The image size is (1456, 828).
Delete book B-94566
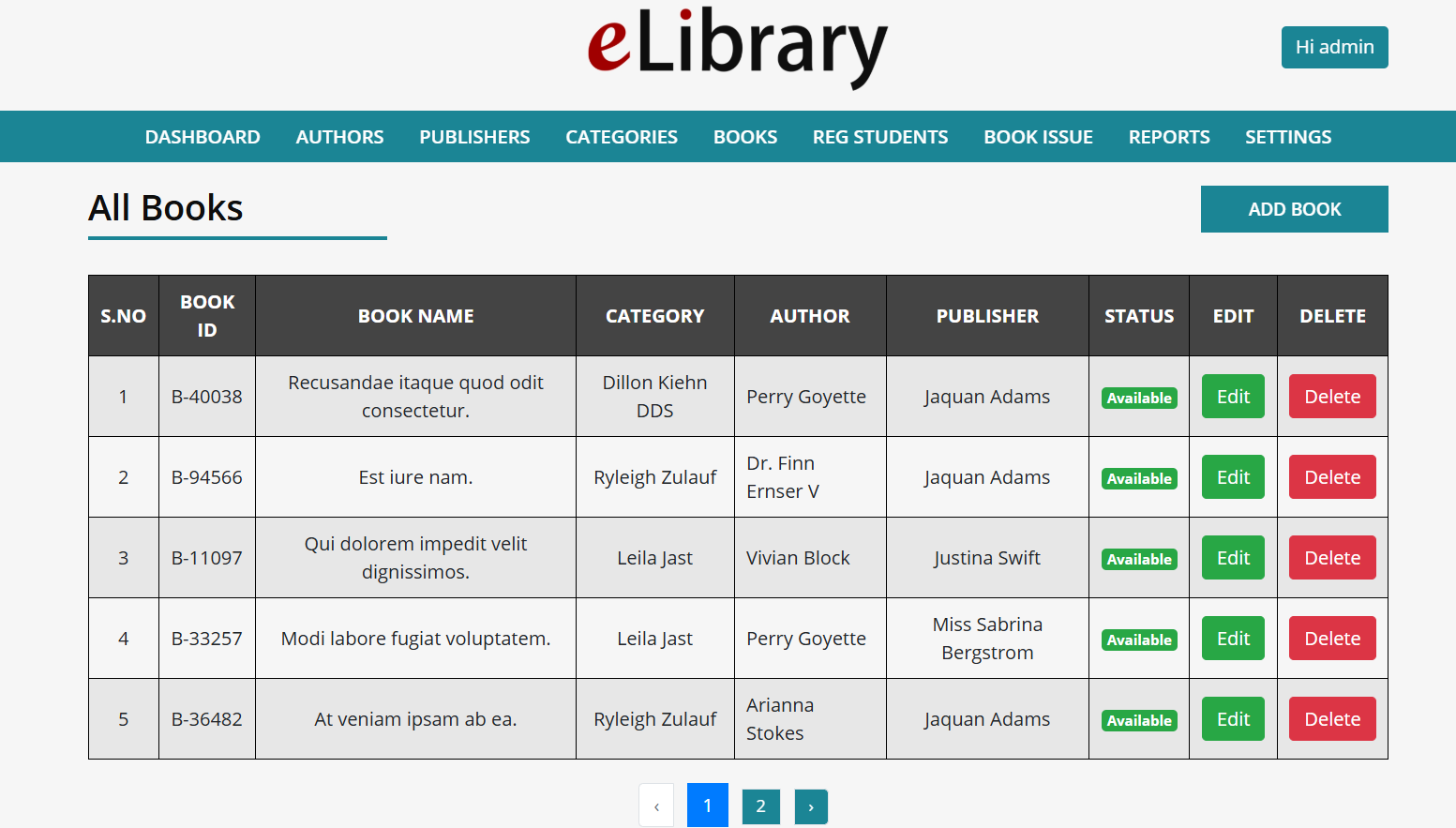(x=1331, y=477)
